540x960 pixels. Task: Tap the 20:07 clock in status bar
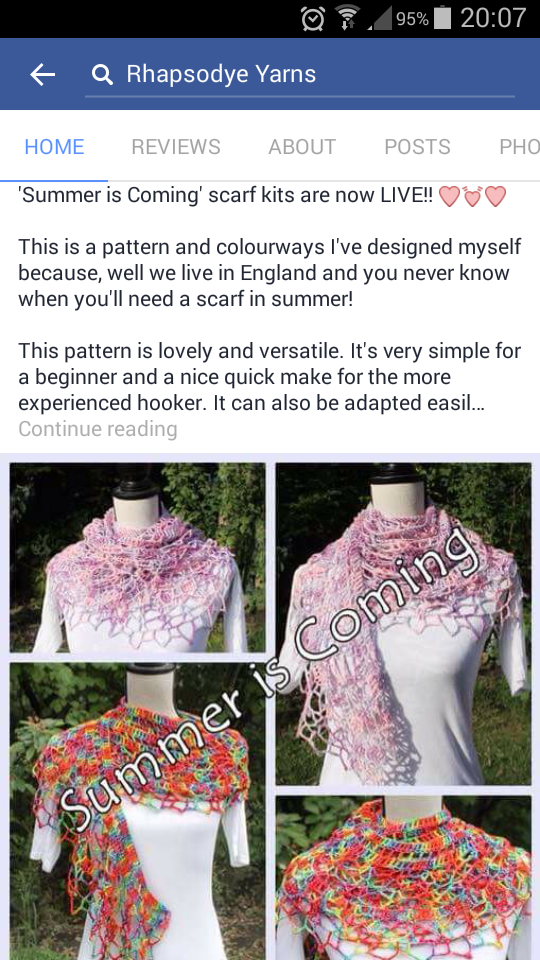point(493,18)
